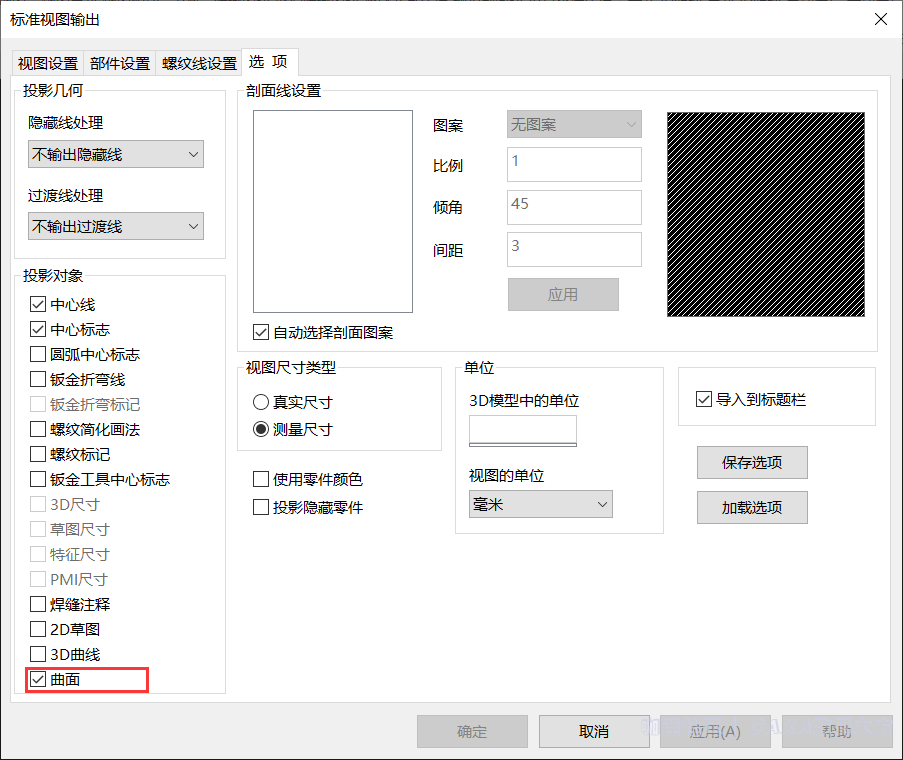The image size is (903, 760).
Task: Close the 标准视图输出 dialog
Action: pyautogui.click(x=881, y=19)
